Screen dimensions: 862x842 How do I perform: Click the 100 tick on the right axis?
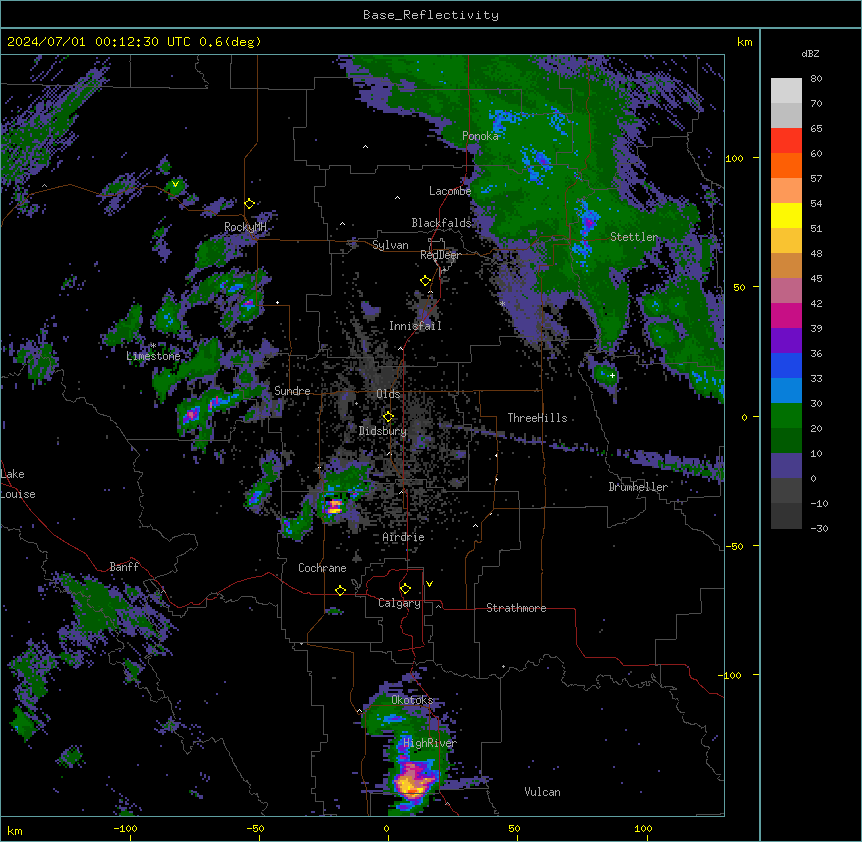734,158
